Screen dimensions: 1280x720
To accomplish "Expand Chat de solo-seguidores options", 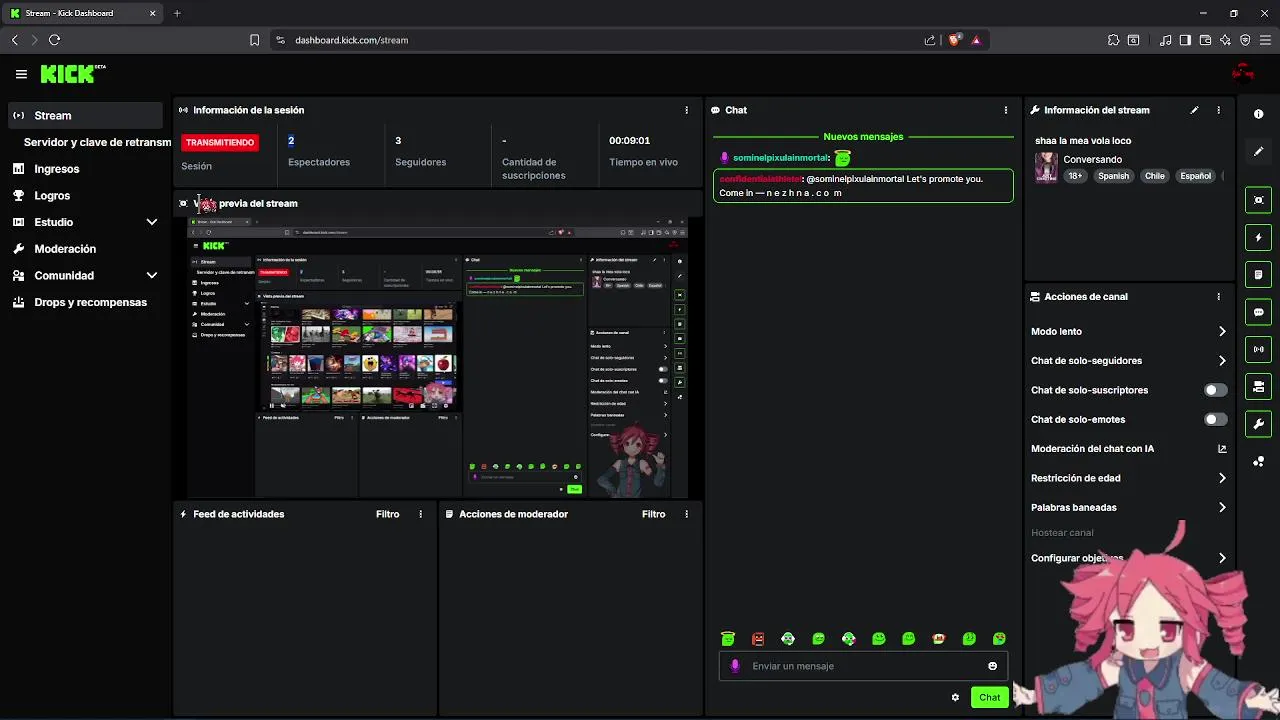I will coord(1222,361).
